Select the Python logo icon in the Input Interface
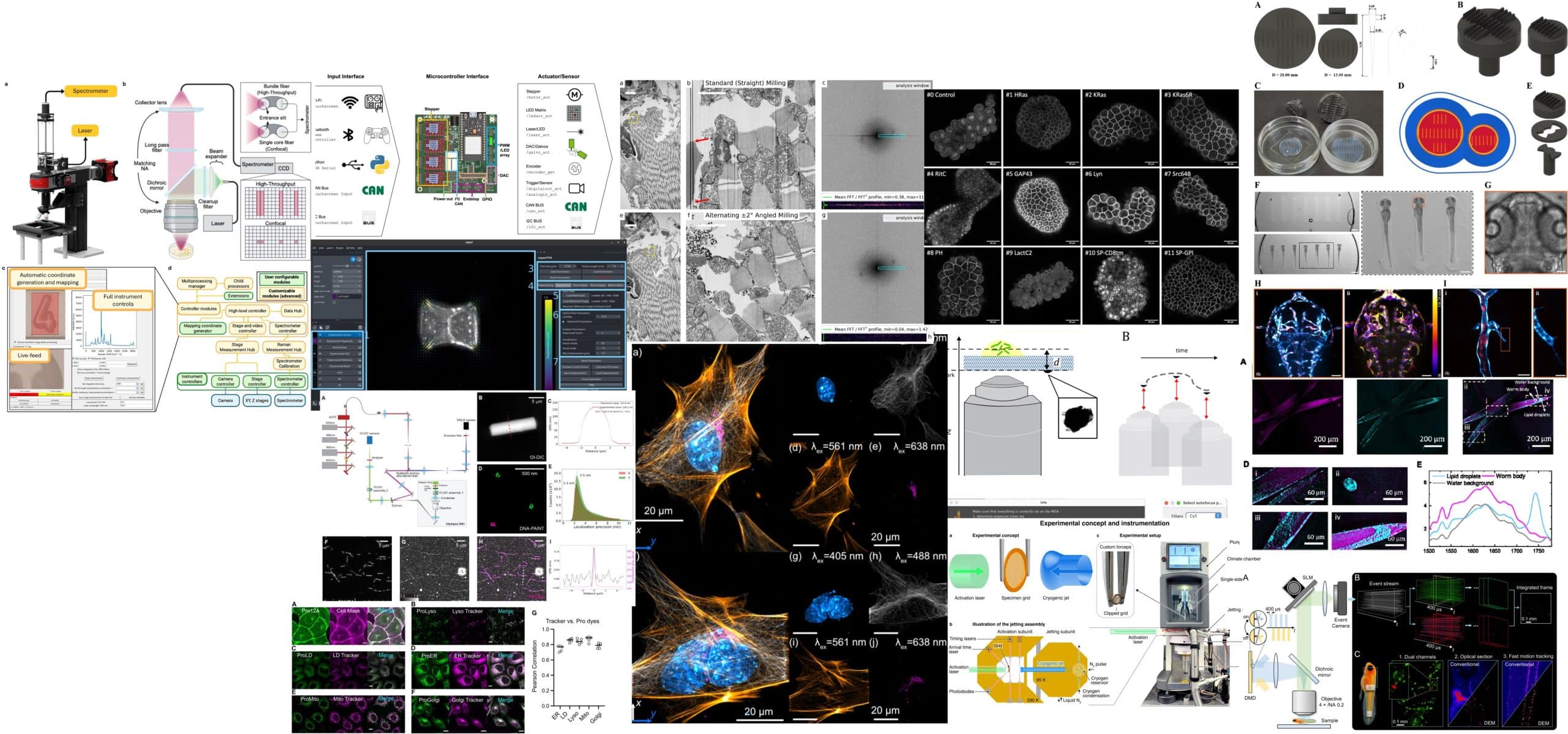Image resolution: width=1568 pixels, height=734 pixels. click(x=380, y=165)
